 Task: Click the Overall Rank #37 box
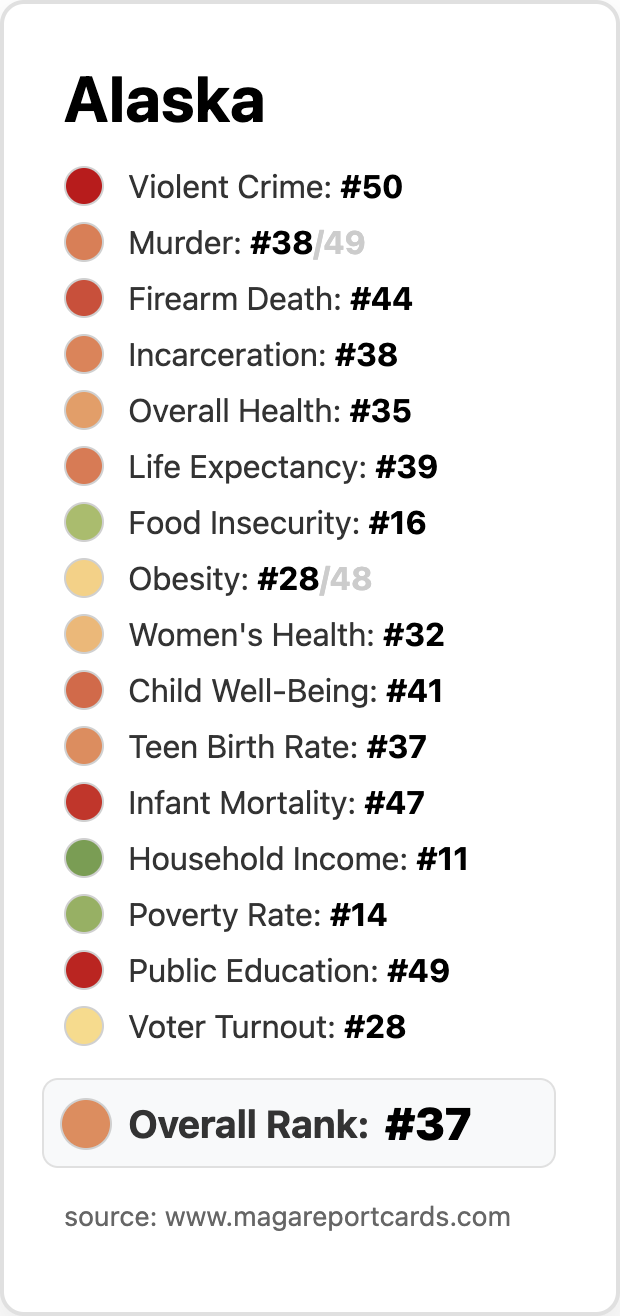point(299,1123)
